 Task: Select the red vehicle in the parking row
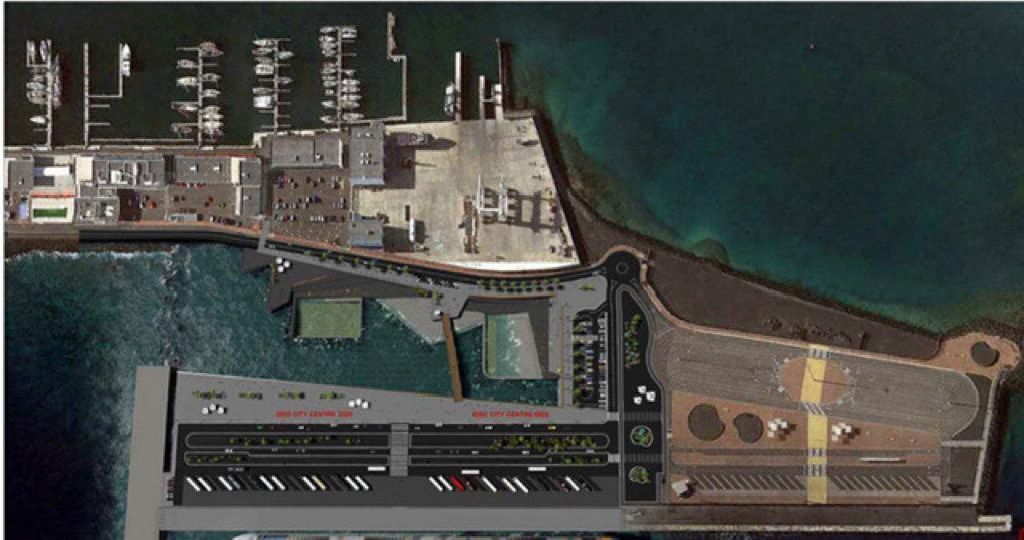pyautogui.click(x=457, y=483)
